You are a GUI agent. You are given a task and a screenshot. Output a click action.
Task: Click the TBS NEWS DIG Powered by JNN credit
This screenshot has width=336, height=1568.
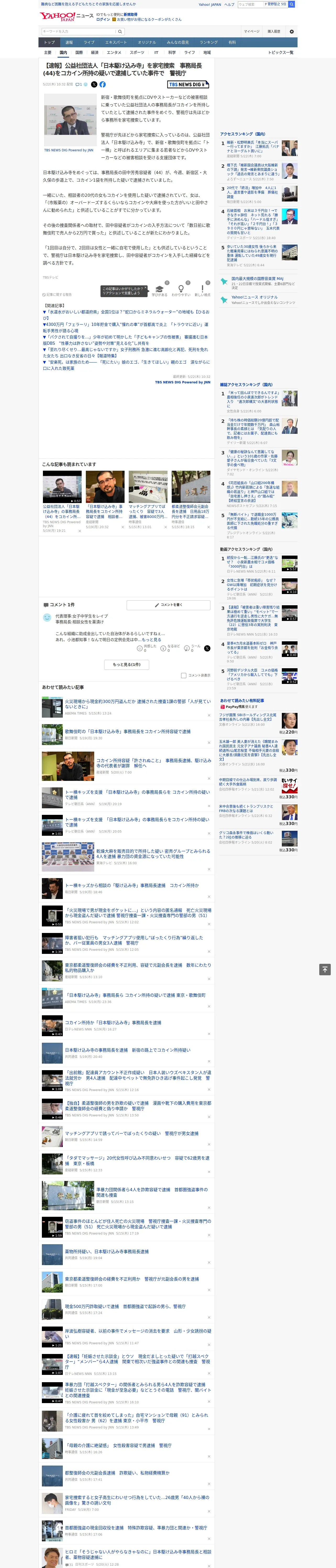182,382
